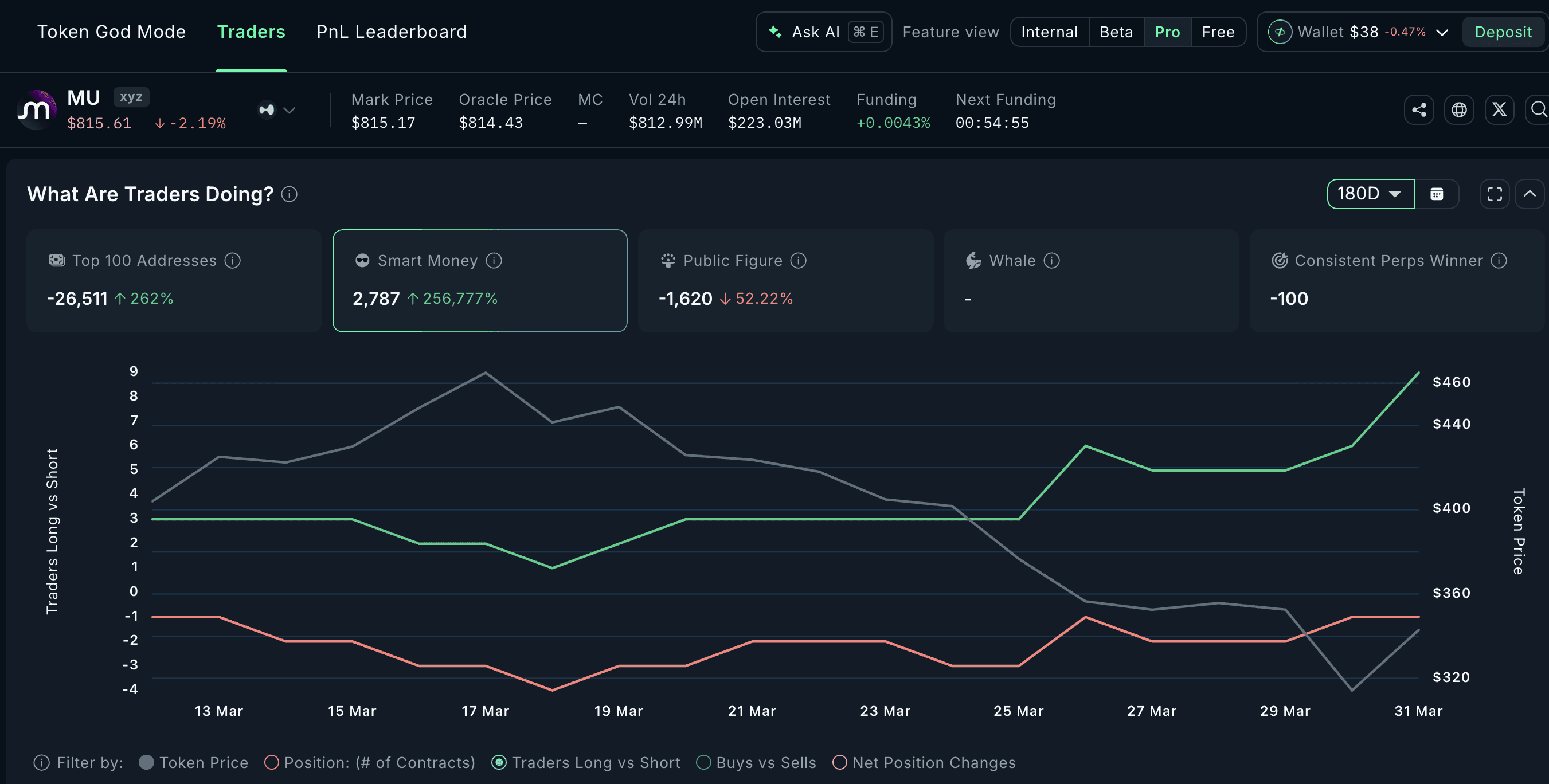Image resolution: width=1549 pixels, height=784 pixels.
Task: Select the Pro feature view
Action: pos(1167,32)
